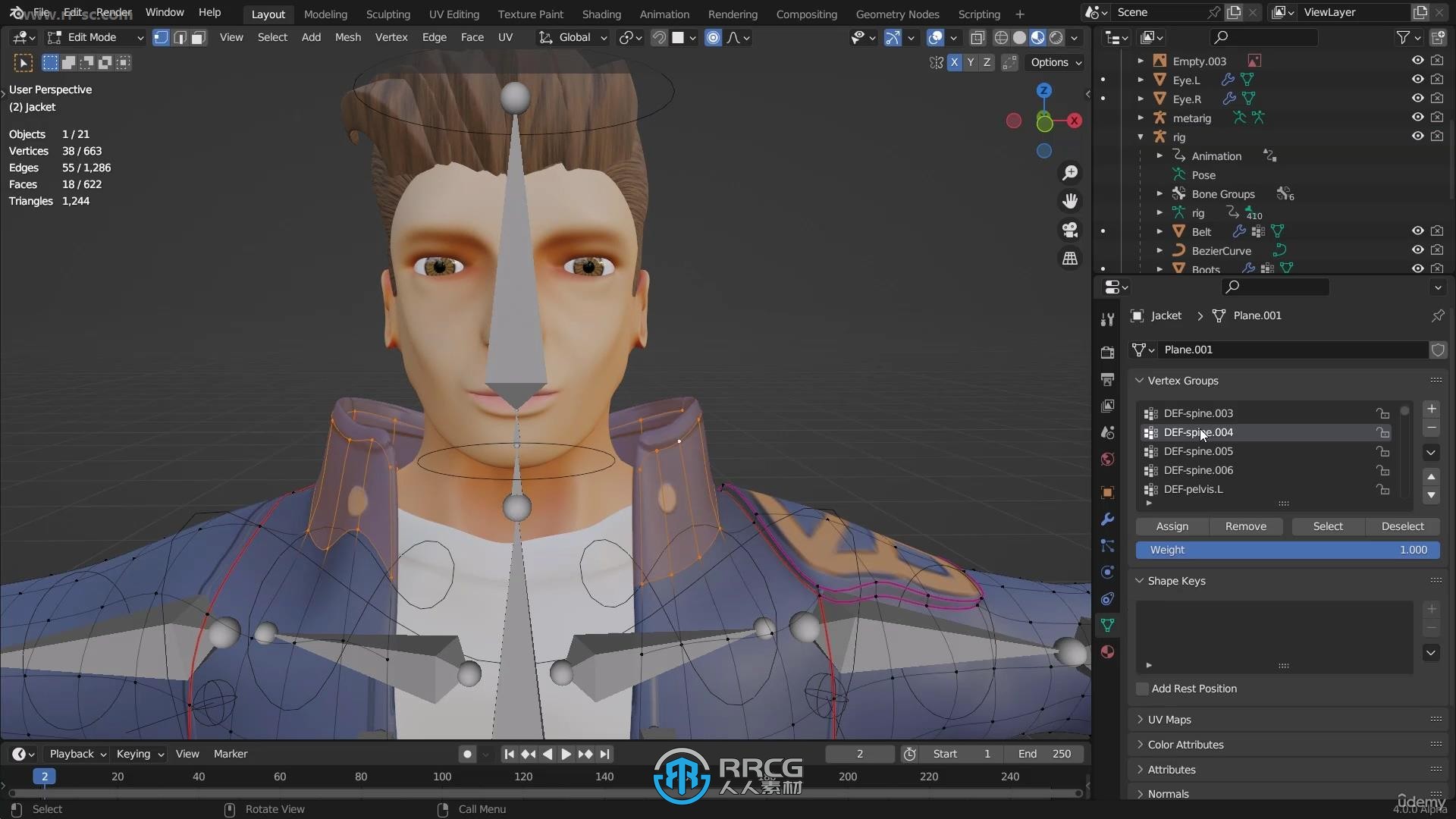
Task: Open Global transform orientation dropdown
Action: 573,37
